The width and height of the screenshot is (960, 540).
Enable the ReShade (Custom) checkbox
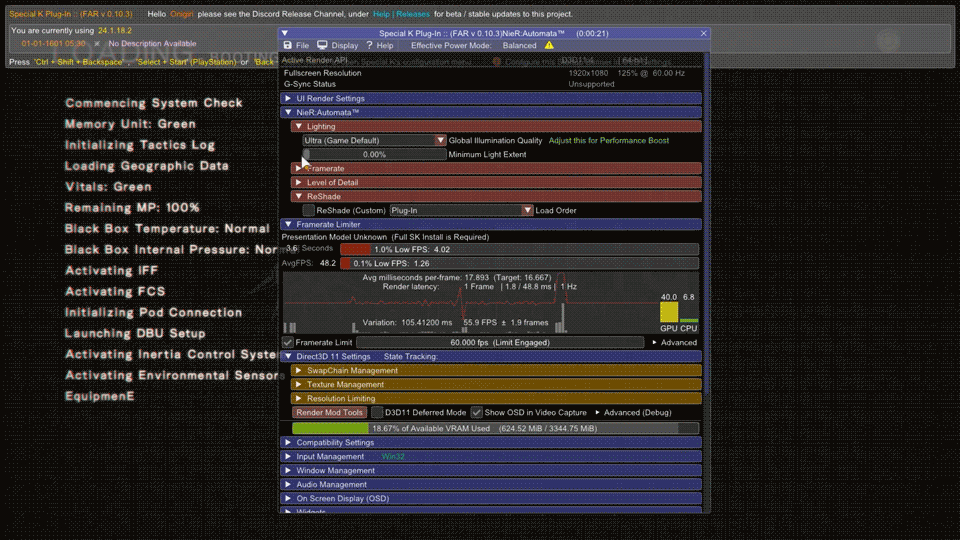pos(308,211)
